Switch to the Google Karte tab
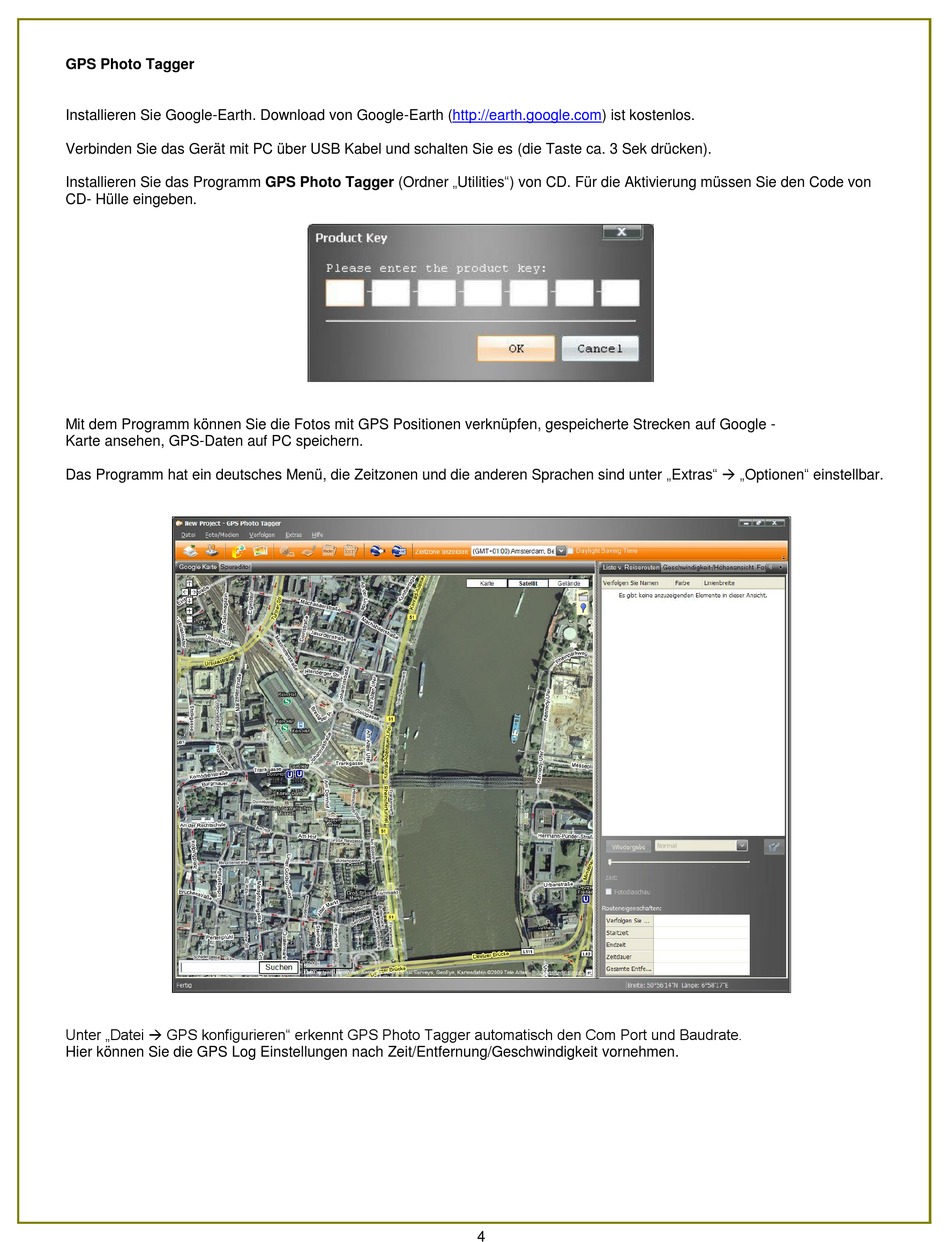This screenshot has height=1242, width=950. pyautogui.click(x=197, y=567)
